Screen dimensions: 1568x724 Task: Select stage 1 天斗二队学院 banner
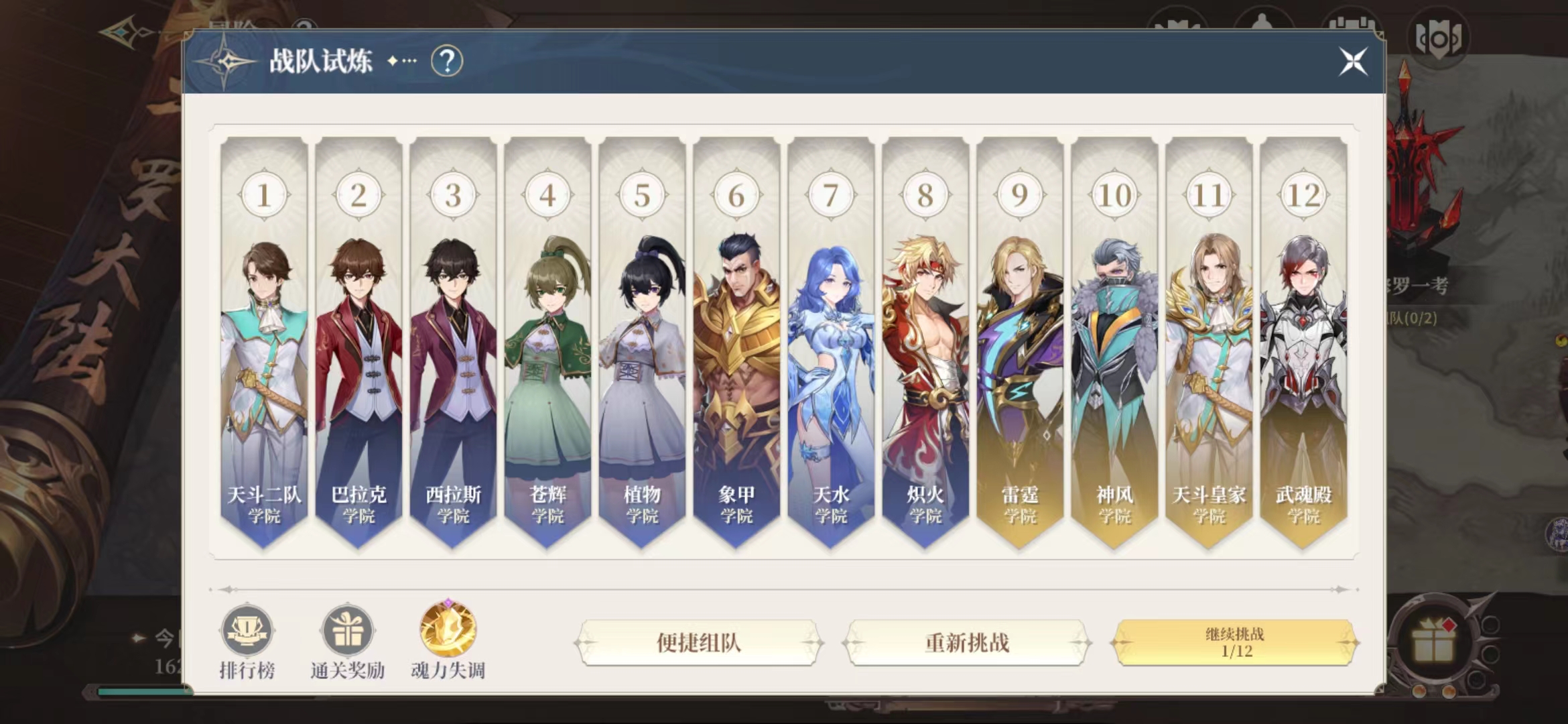pyautogui.click(x=264, y=343)
